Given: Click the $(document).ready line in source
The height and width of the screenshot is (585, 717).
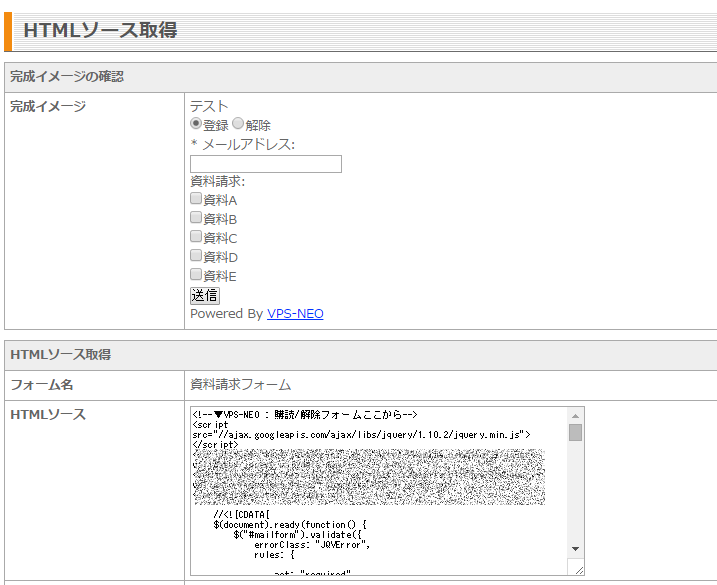Looking at the screenshot, I should click(289, 525).
